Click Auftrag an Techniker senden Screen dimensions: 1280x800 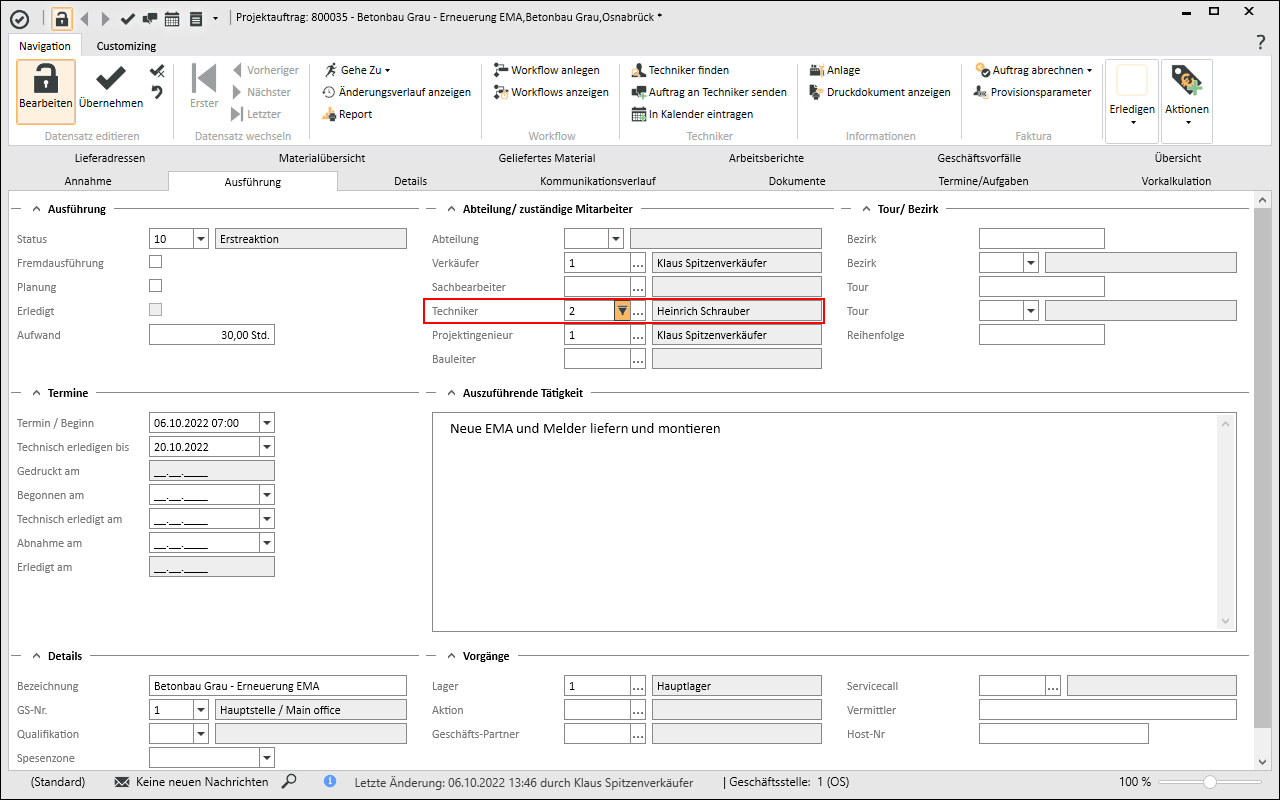click(709, 92)
